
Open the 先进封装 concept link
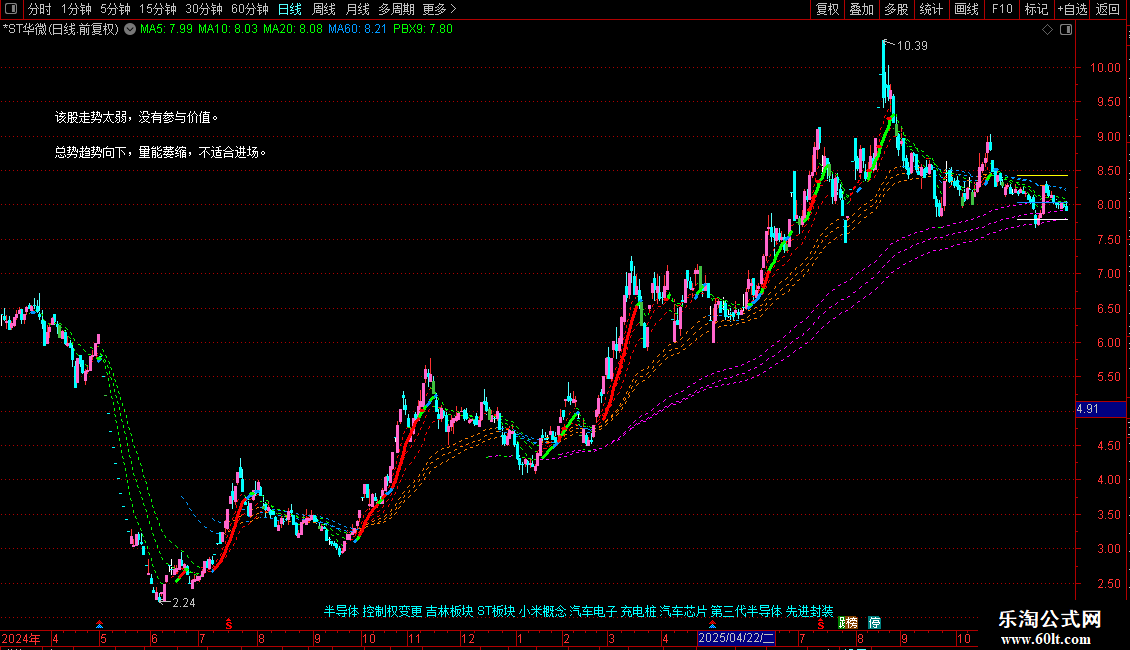click(x=809, y=611)
